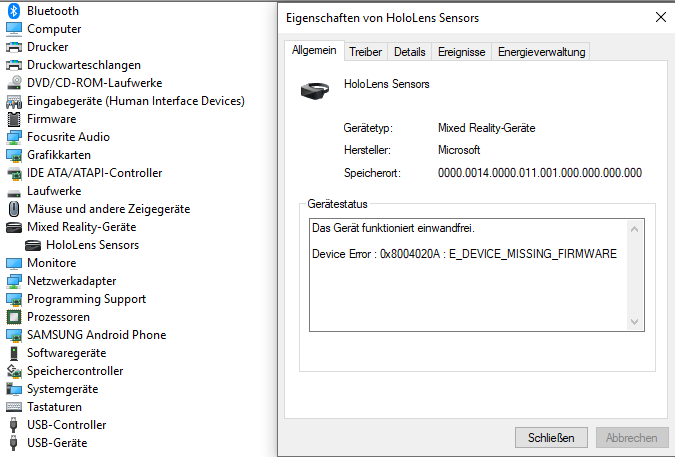The height and width of the screenshot is (457, 675).
Task: Open the Energieverwaltung tab
Action: pos(541,52)
